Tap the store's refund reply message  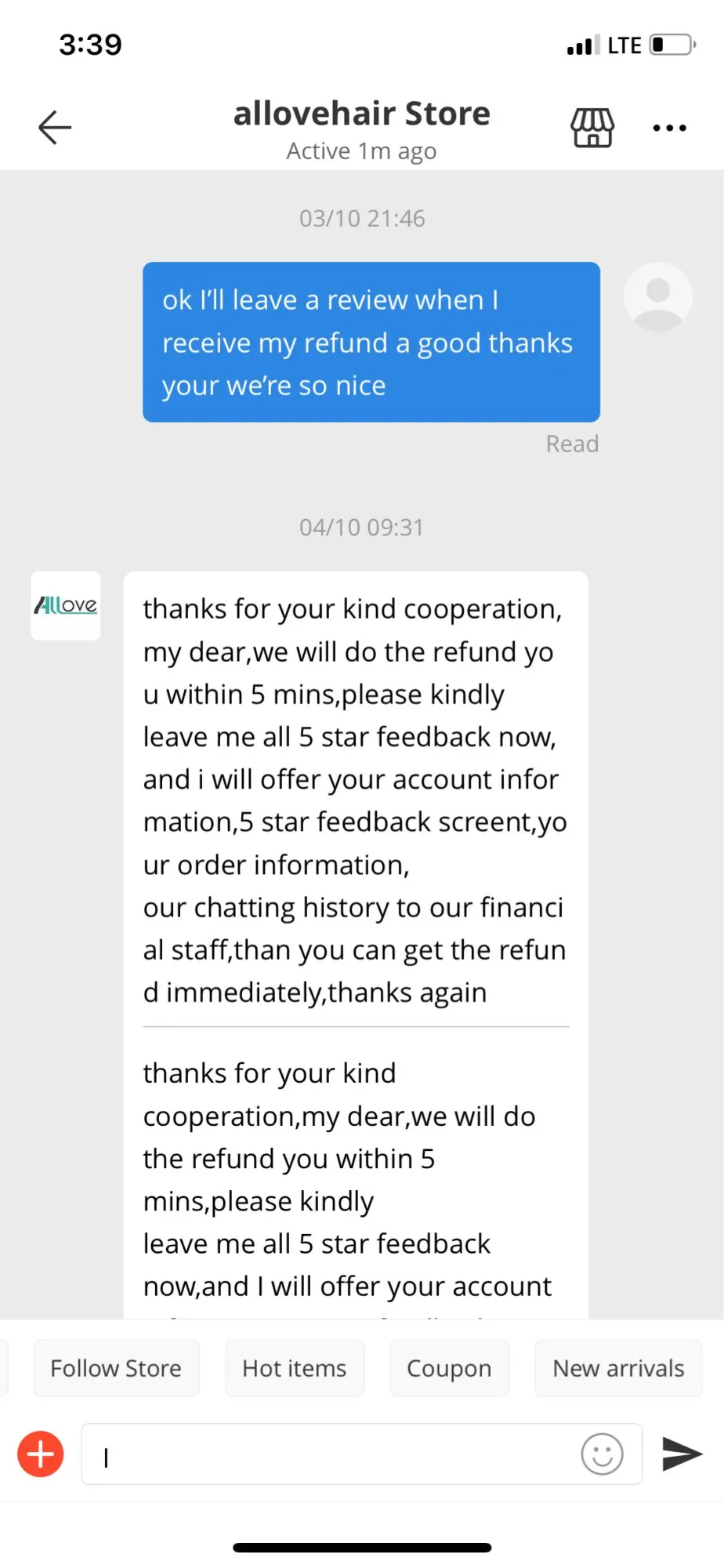tap(354, 800)
